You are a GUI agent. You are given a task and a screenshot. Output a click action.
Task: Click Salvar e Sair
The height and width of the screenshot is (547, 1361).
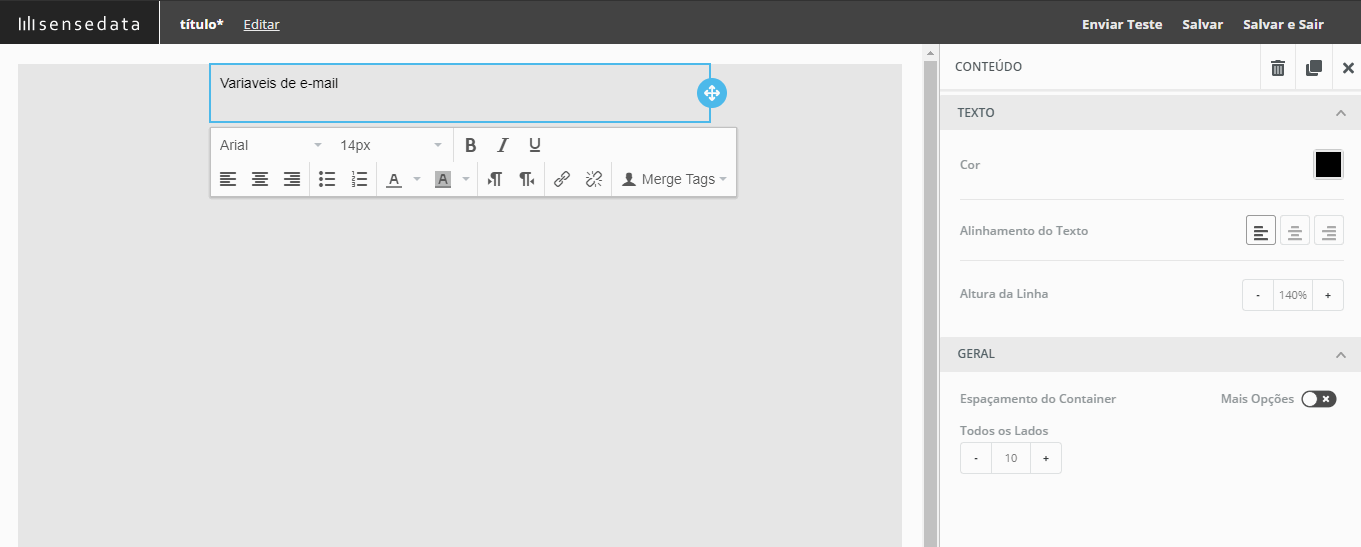click(1283, 24)
